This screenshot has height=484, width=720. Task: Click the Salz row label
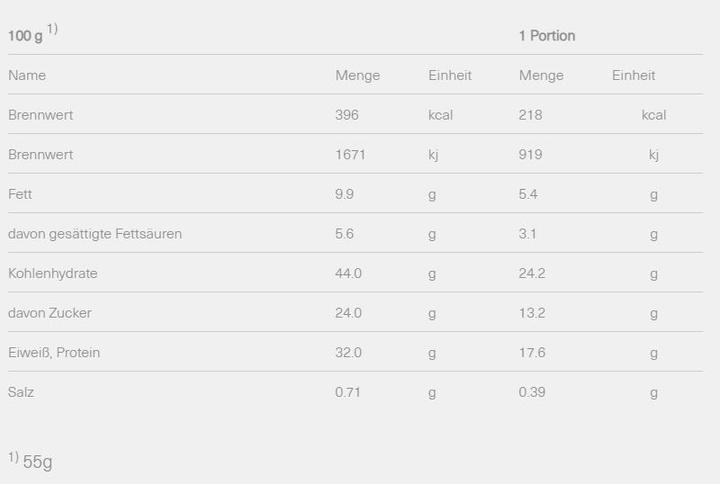pyautogui.click(x=21, y=392)
